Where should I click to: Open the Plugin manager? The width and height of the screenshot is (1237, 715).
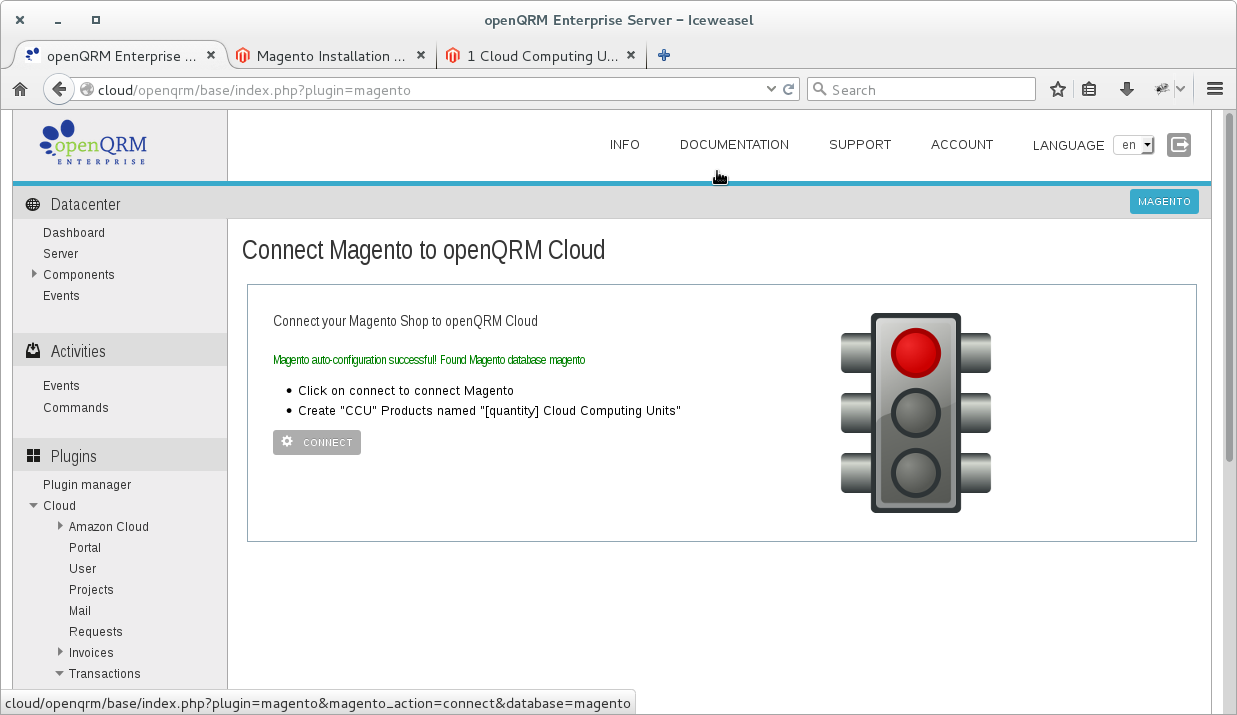pos(87,485)
